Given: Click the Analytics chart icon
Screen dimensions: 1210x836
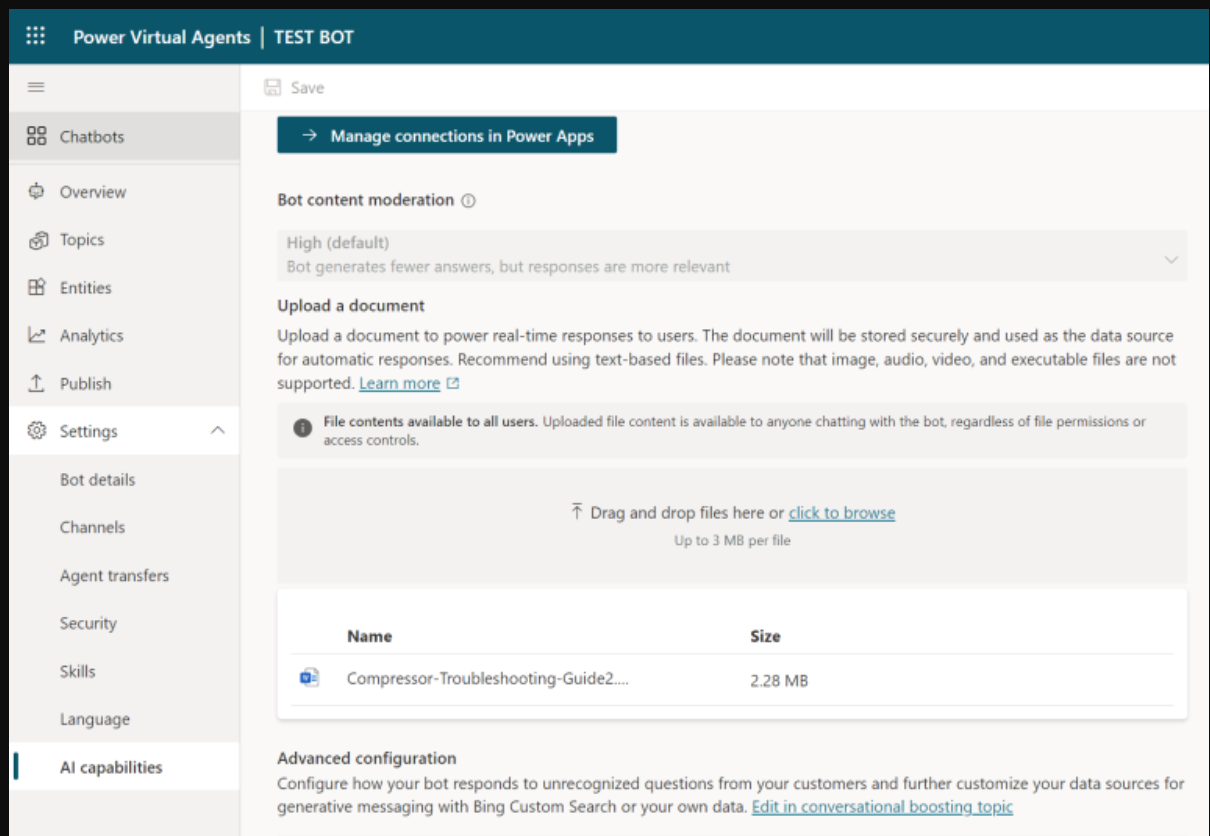Looking at the screenshot, I should (37, 335).
